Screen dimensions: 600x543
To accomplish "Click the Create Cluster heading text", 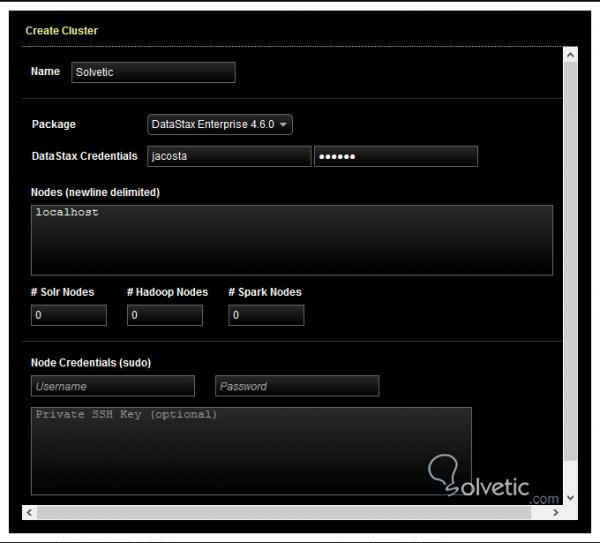I will point(62,31).
